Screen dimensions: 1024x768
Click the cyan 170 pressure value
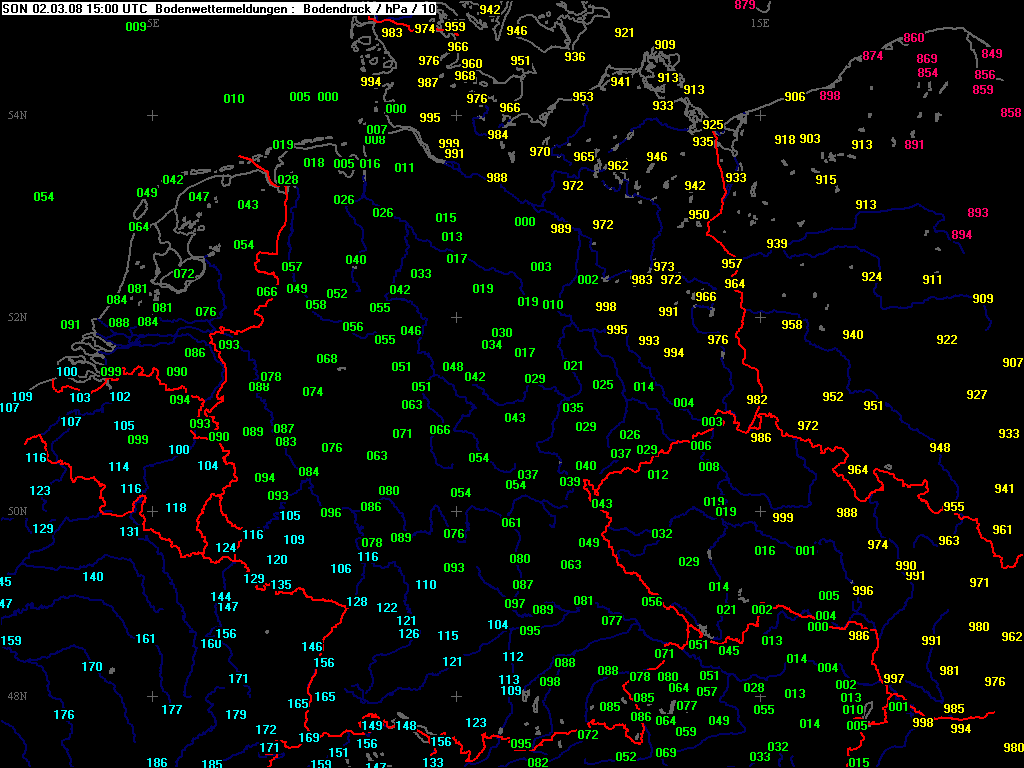(x=91, y=667)
